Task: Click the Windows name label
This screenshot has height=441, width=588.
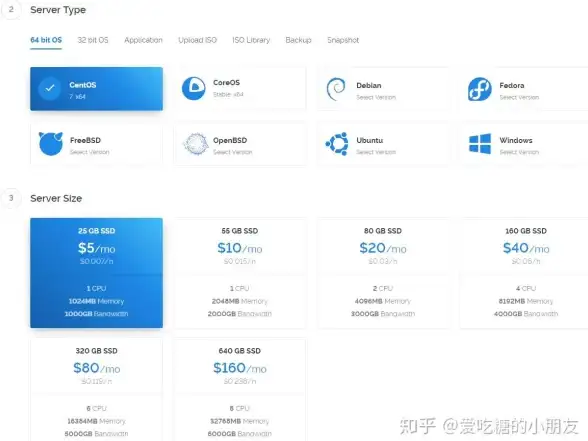Action: click(516, 140)
